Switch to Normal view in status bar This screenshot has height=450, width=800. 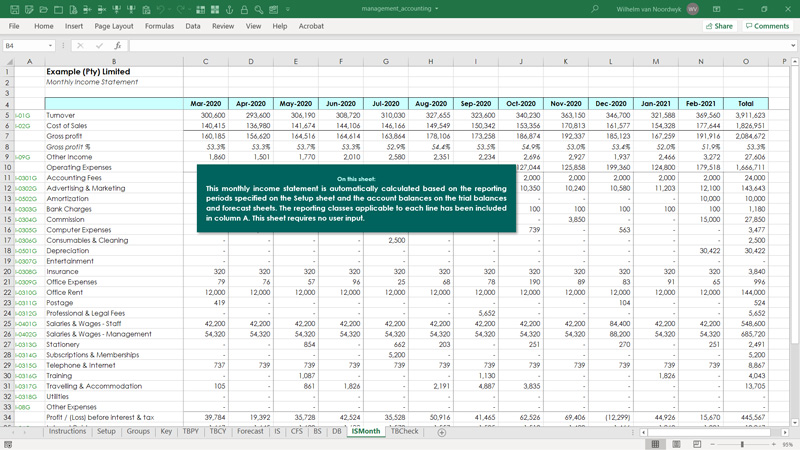[656, 444]
